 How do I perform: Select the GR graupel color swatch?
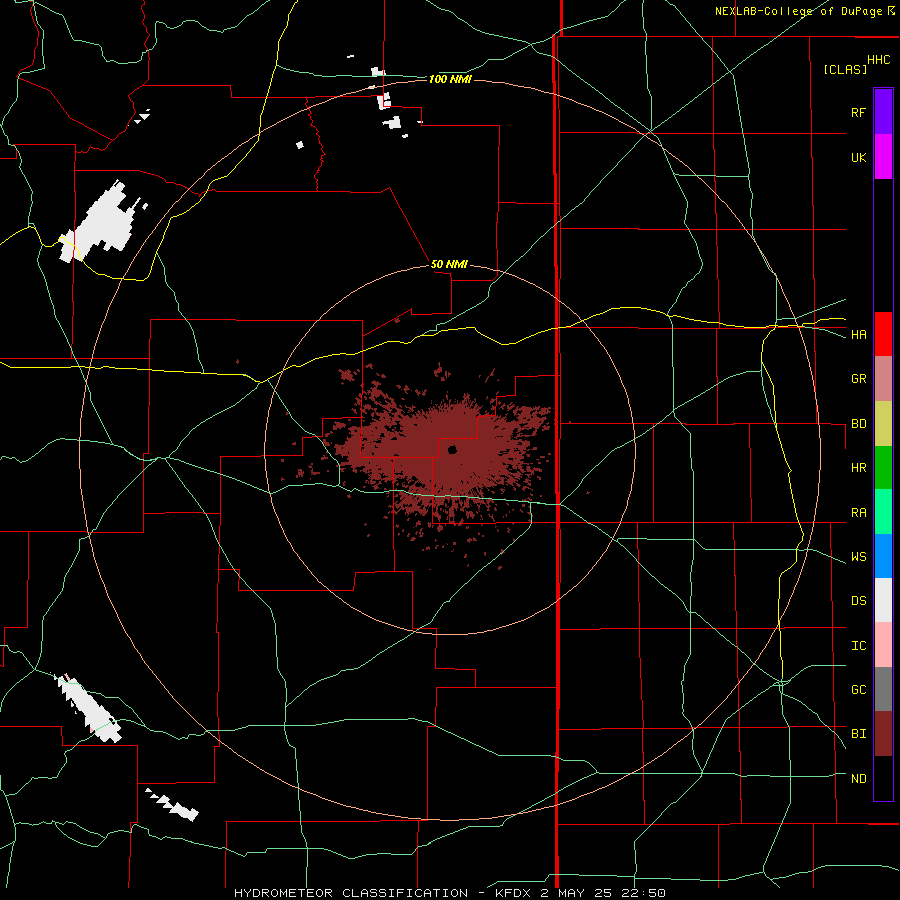coord(883,379)
